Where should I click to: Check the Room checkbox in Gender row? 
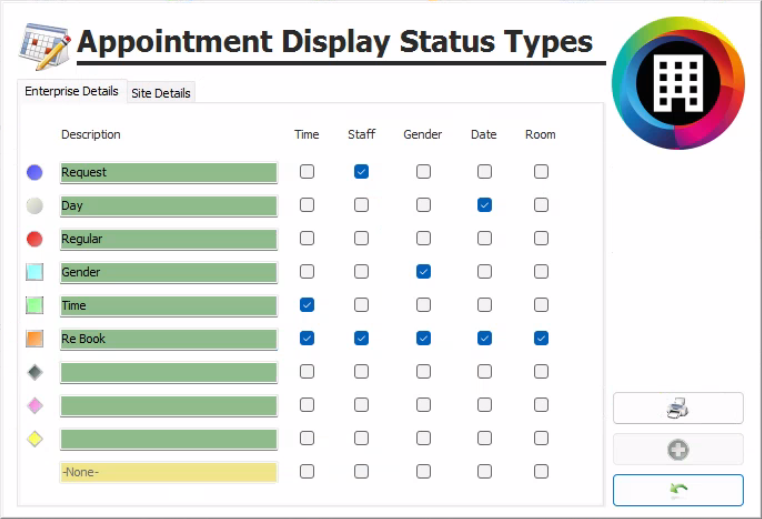click(x=541, y=272)
